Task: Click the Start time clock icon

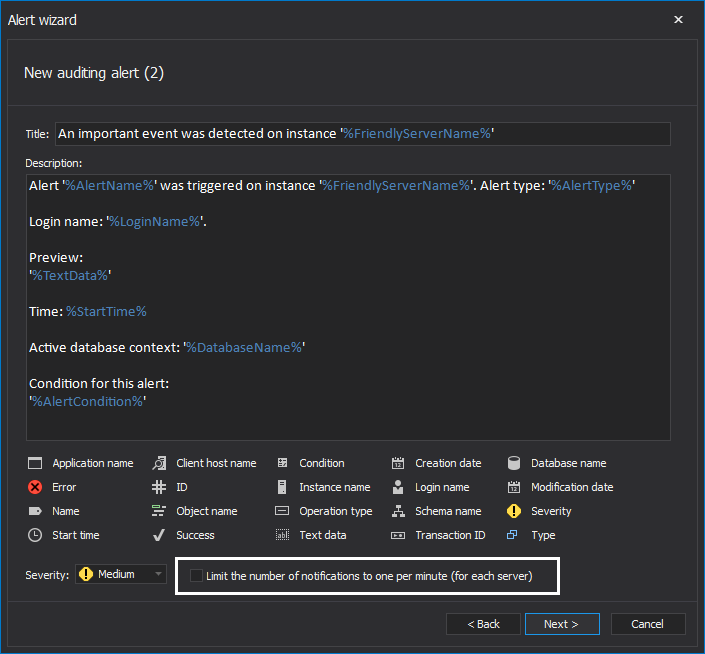Action: pyautogui.click(x=35, y=535)
